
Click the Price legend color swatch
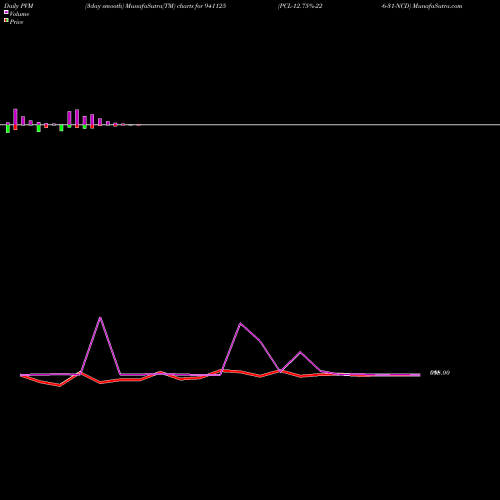pos(6,20)
